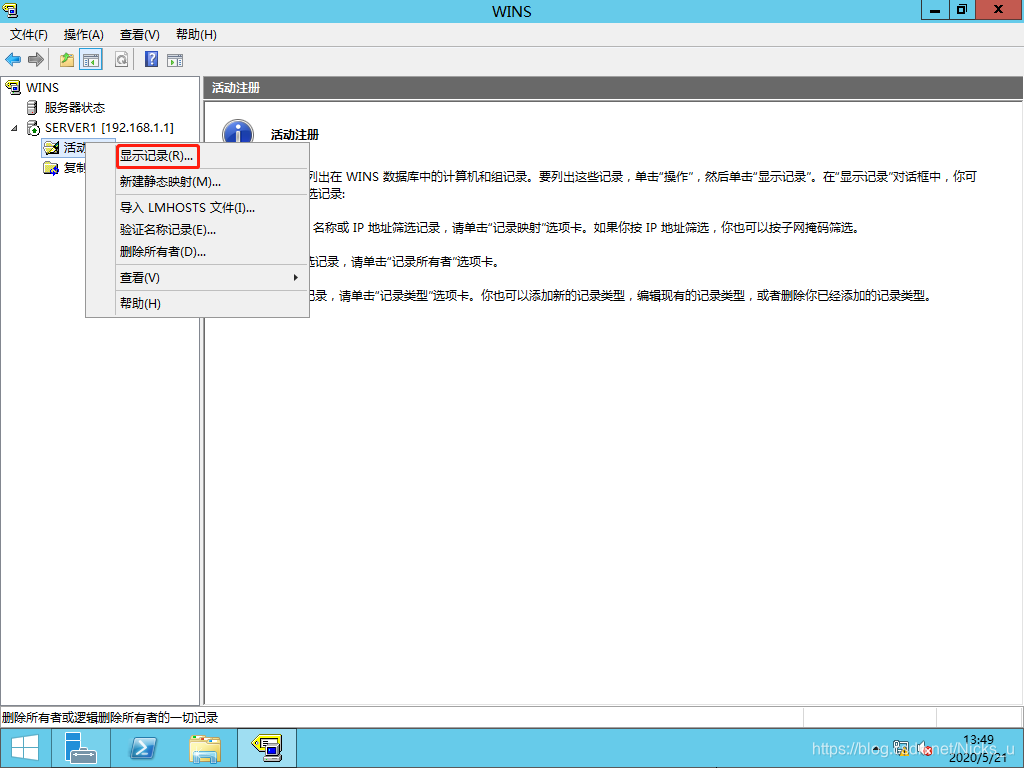Viewport: 1024px width, 768px height.
Task: Restore down the WINS window
Action: pos(962,10)
